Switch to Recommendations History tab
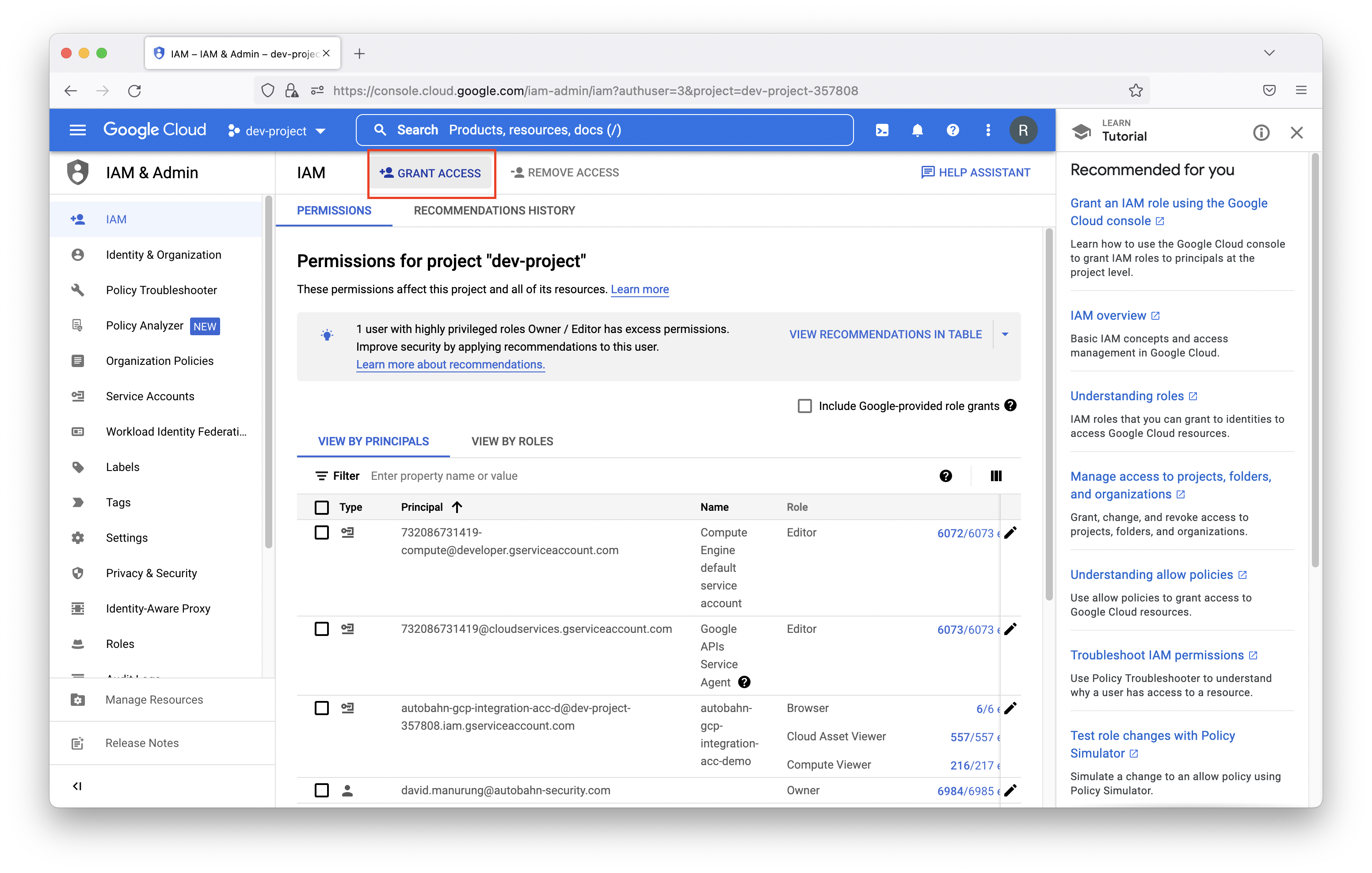1372x873 pixels. 495,211
